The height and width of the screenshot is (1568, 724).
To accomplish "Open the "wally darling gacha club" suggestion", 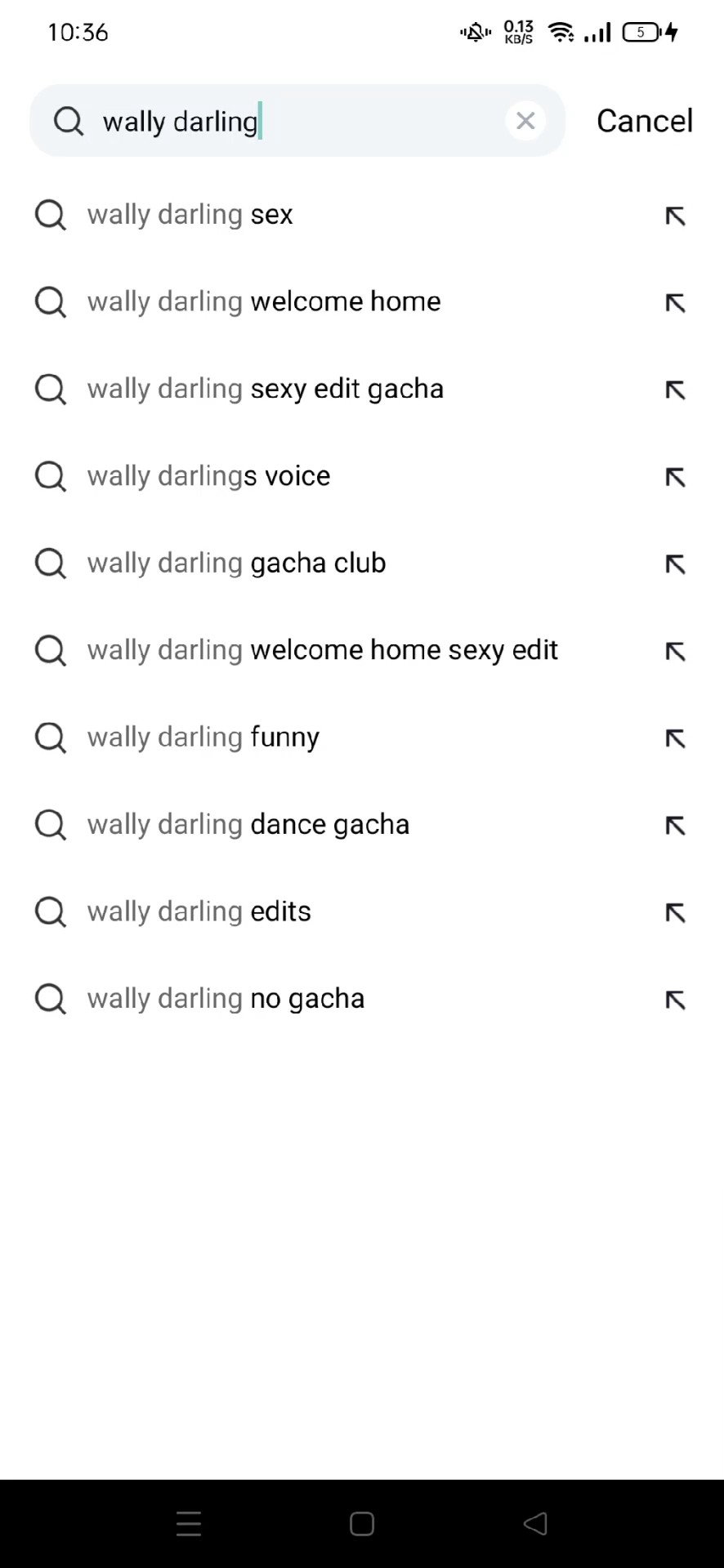I will (236, 563).
